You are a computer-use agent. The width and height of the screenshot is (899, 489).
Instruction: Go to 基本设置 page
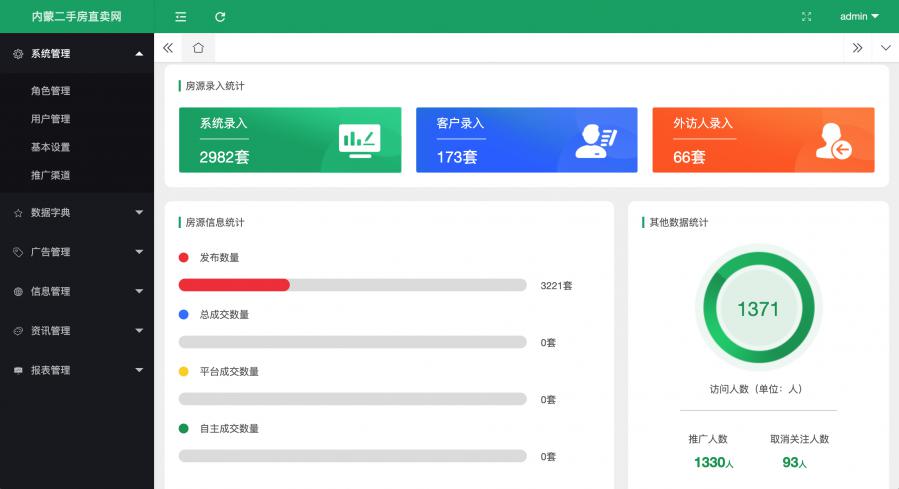[50, 147]
